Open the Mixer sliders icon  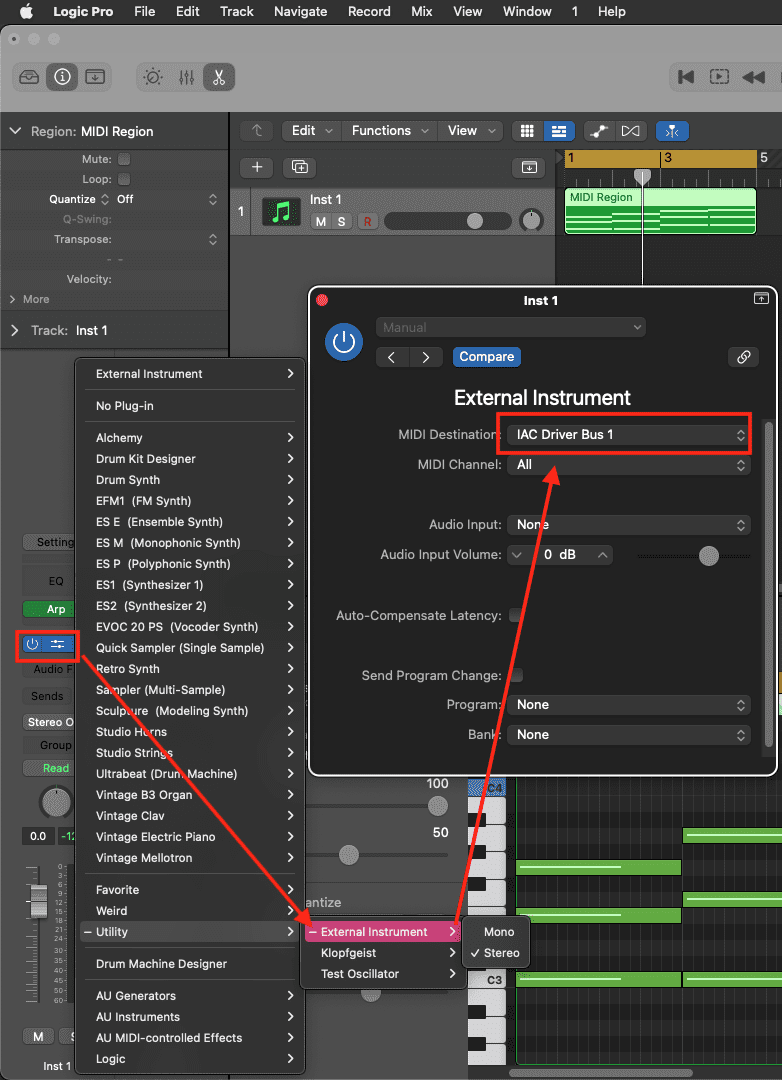pos(186,77)
